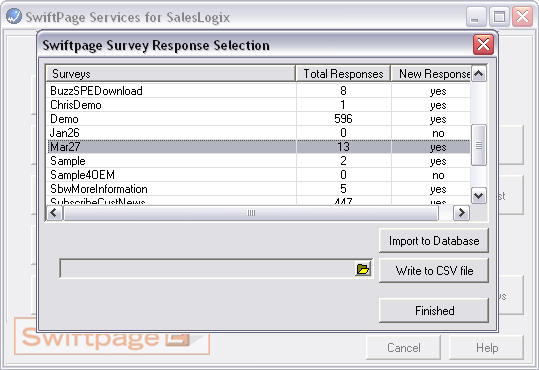Select the Jan26 survey row
The width and height of the screenshot is (539, 370).
coord(258,133)
